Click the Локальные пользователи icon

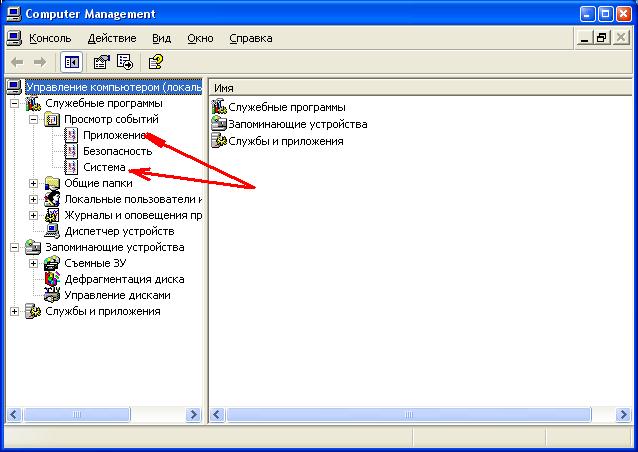[52, 199]
